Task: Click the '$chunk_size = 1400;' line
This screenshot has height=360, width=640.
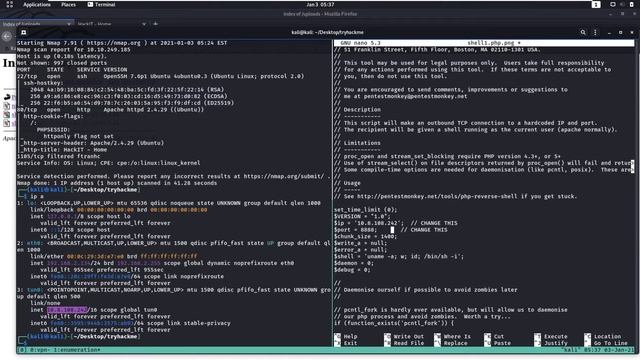Action: point(365,236)
